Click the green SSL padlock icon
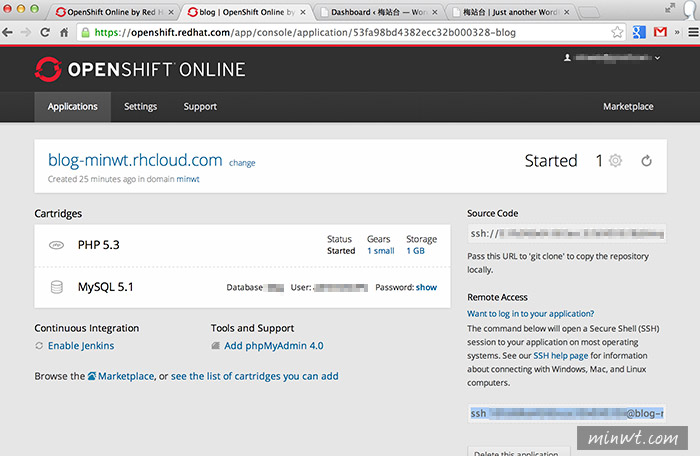 coord(85,32)
